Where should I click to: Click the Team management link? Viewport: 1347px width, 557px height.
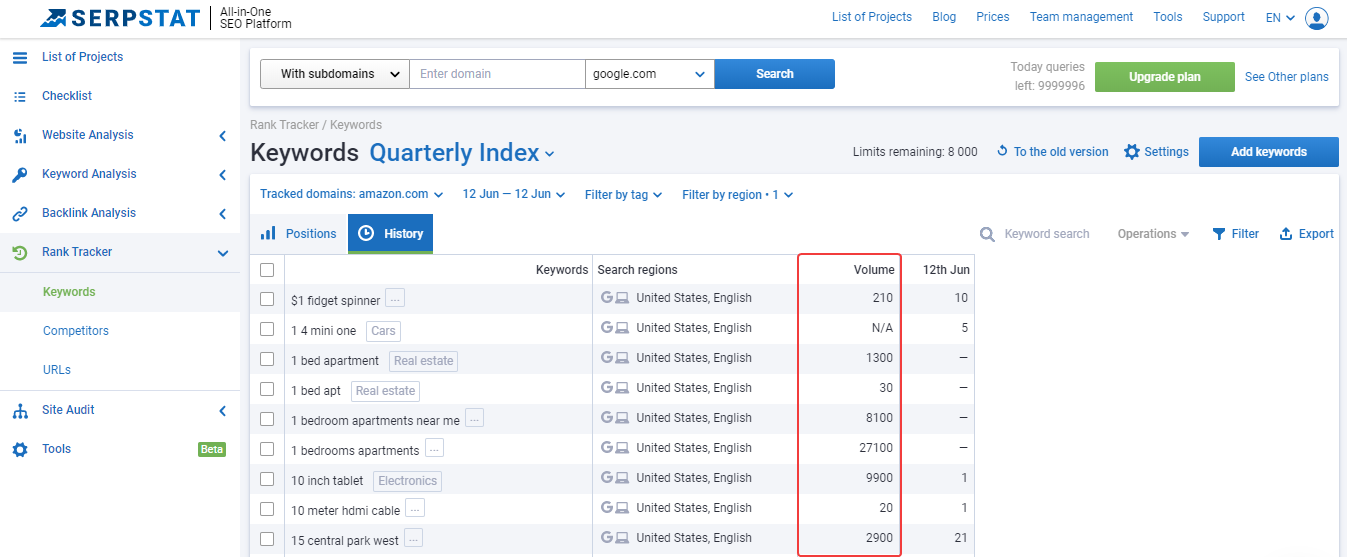[x=1082, y=17]
